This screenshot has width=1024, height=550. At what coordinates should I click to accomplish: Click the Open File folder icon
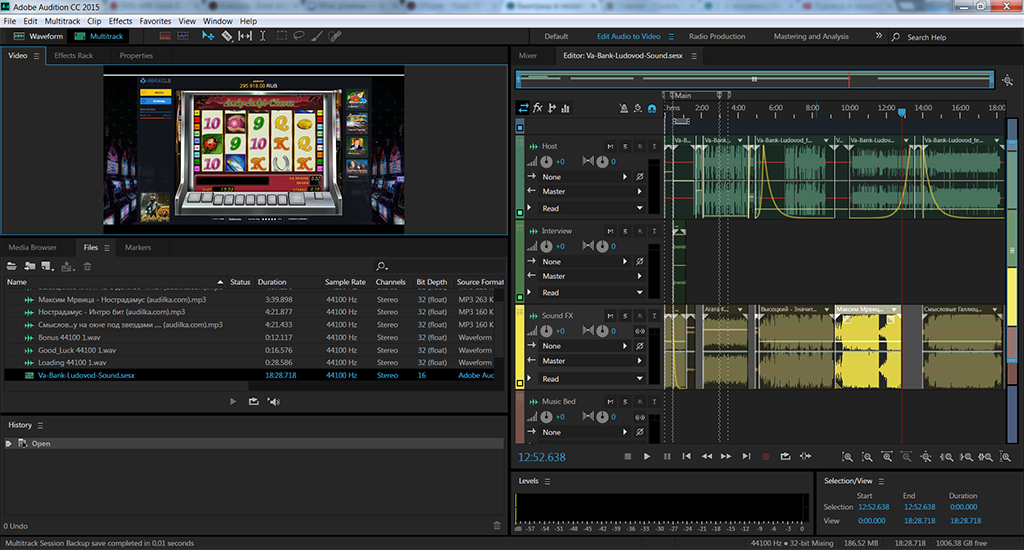[x=12, y=266]
